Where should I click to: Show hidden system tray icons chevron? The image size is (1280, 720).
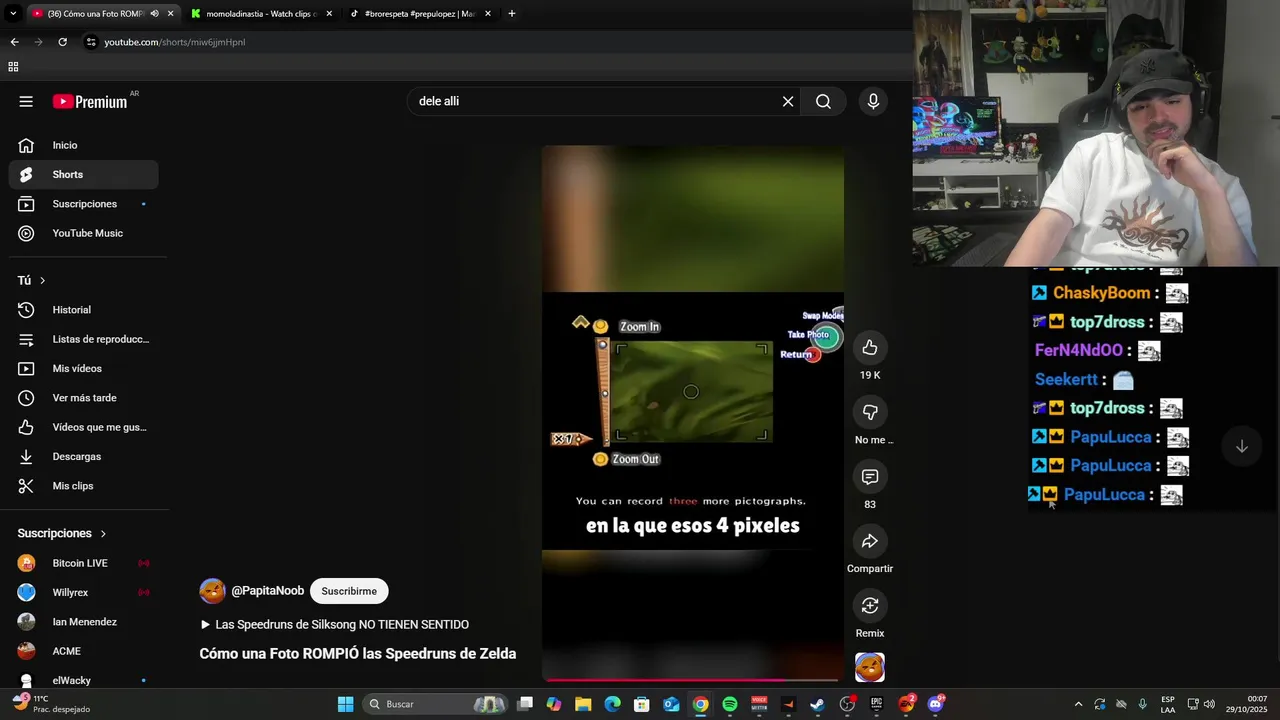click(1078, 704)
